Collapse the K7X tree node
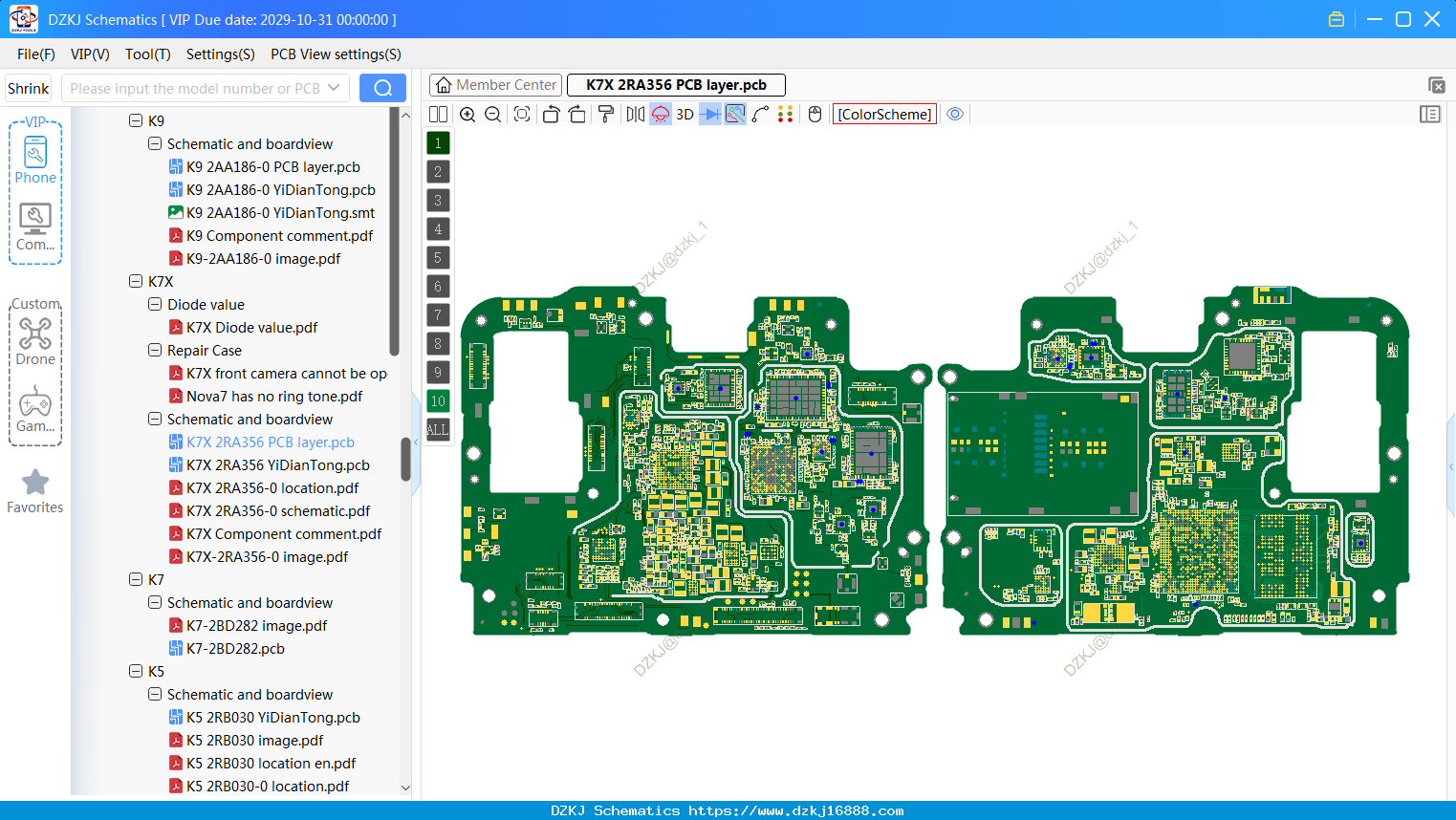 pos(136,282)
